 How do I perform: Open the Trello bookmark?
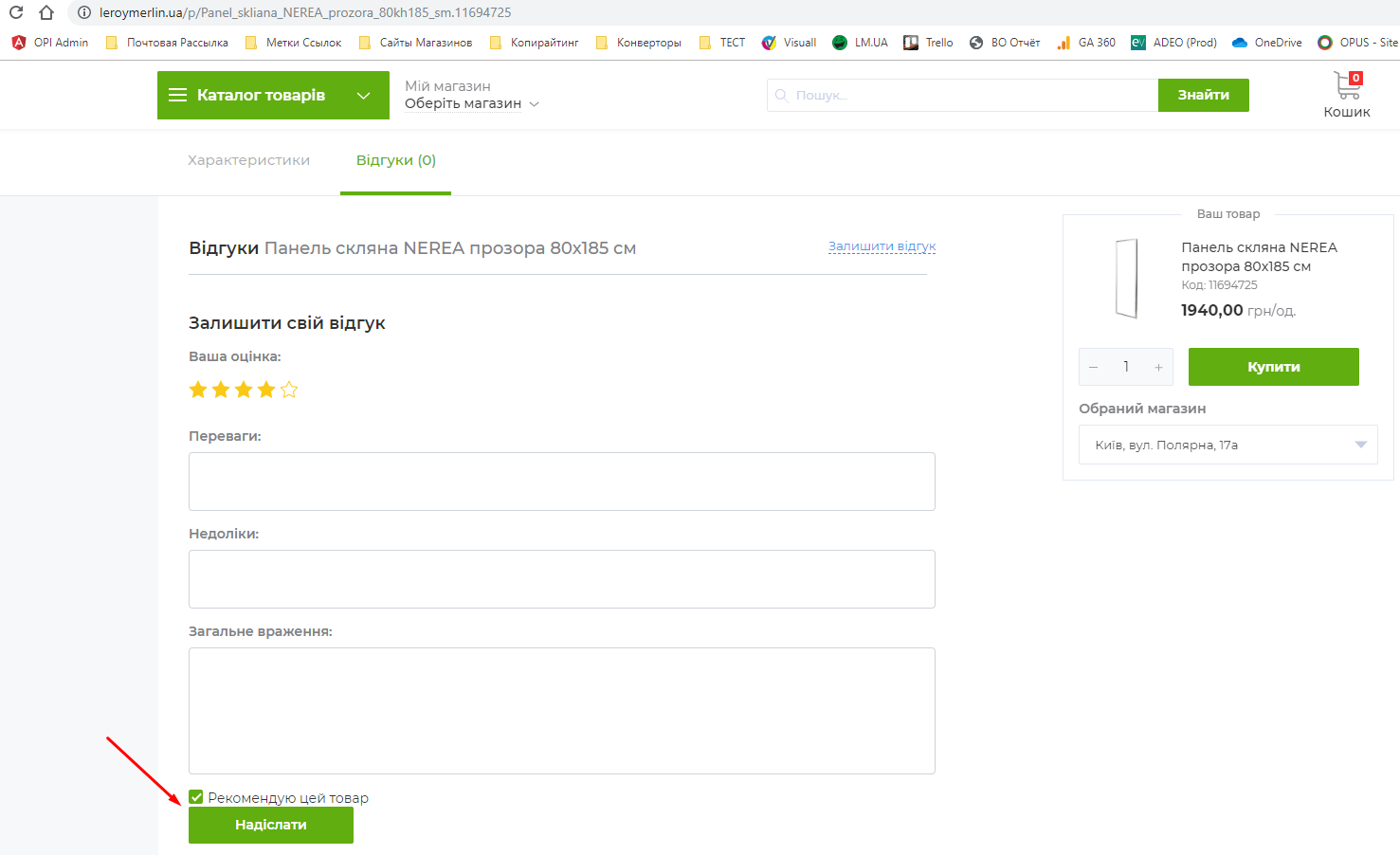point(929,43)
